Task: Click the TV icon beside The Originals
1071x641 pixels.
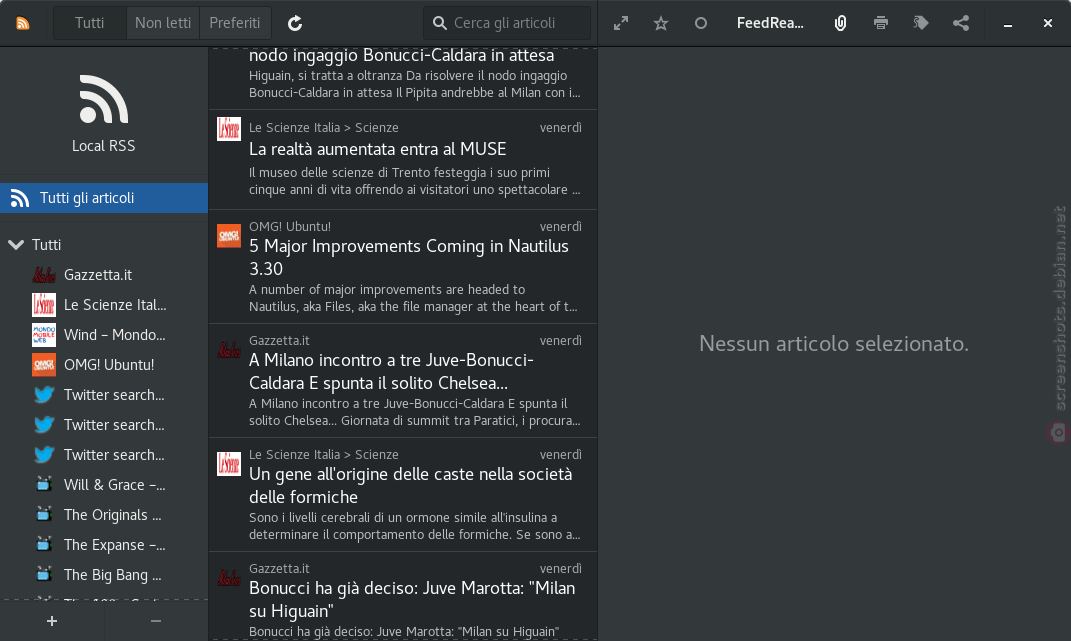Action: pyautogui.click(x=44, y=515)
